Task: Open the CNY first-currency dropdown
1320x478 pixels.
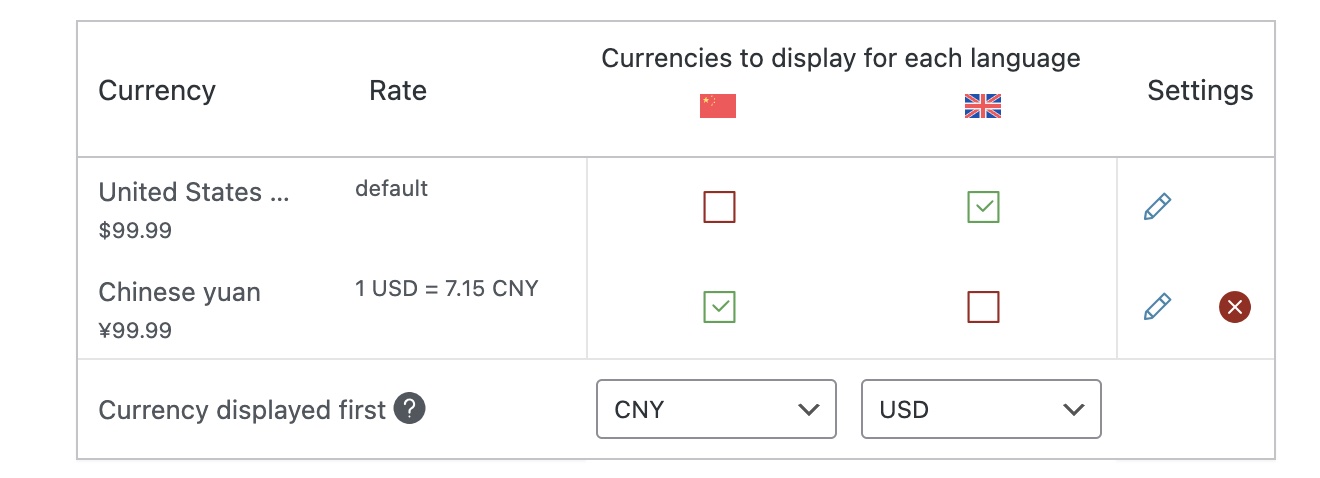Action: click(x=716, y=409)
